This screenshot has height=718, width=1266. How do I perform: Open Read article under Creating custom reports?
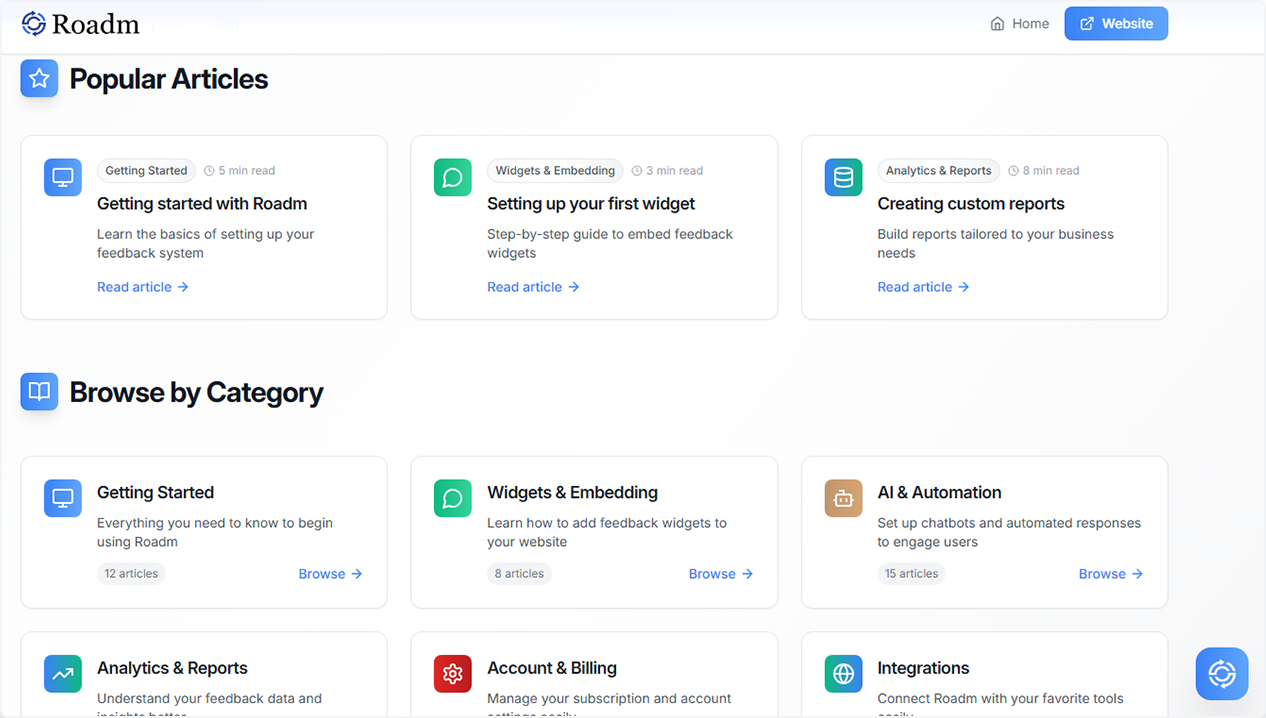coord(914,287)
